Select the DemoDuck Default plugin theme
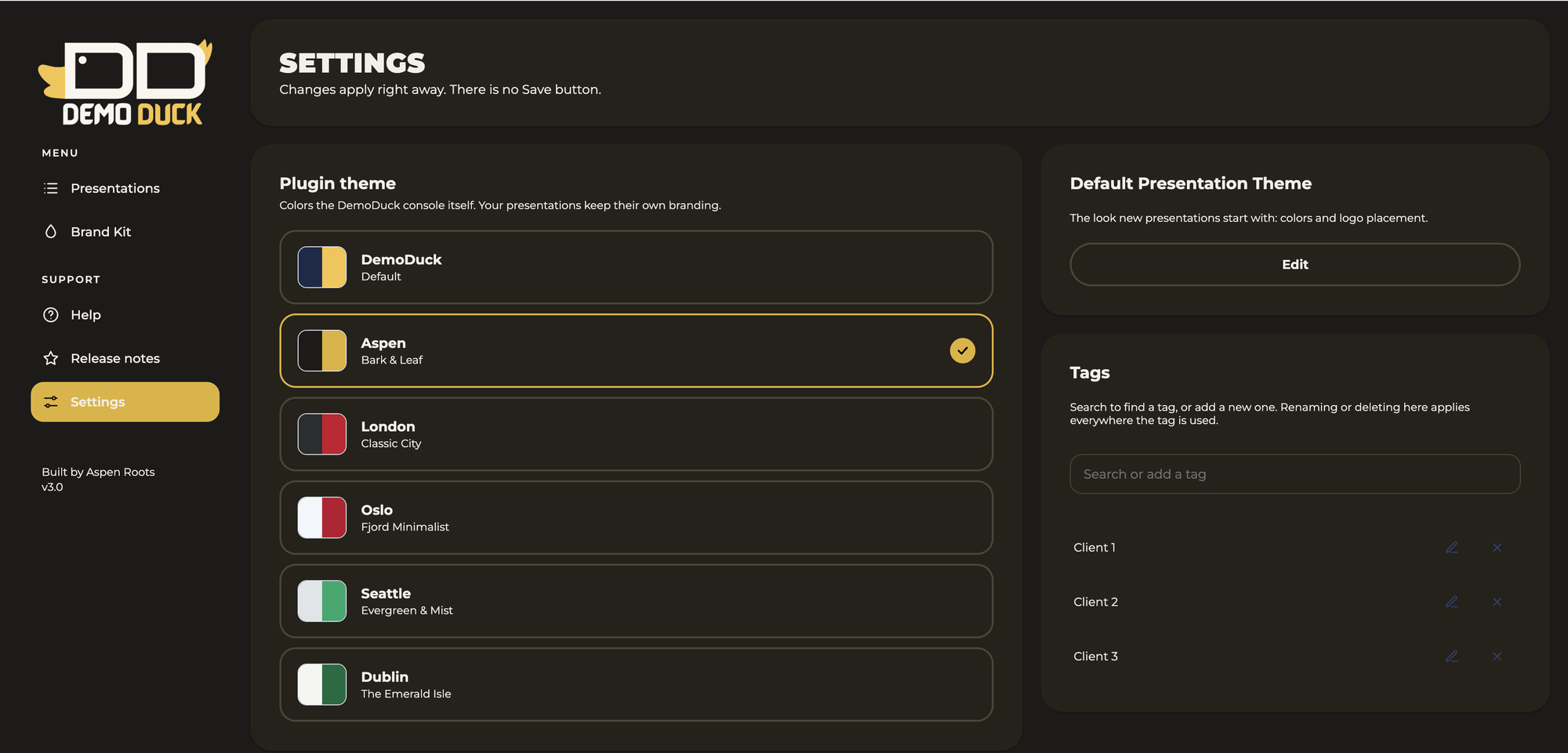The height and width of the screenshot is (753, 1568). click(x=636, y=267)
